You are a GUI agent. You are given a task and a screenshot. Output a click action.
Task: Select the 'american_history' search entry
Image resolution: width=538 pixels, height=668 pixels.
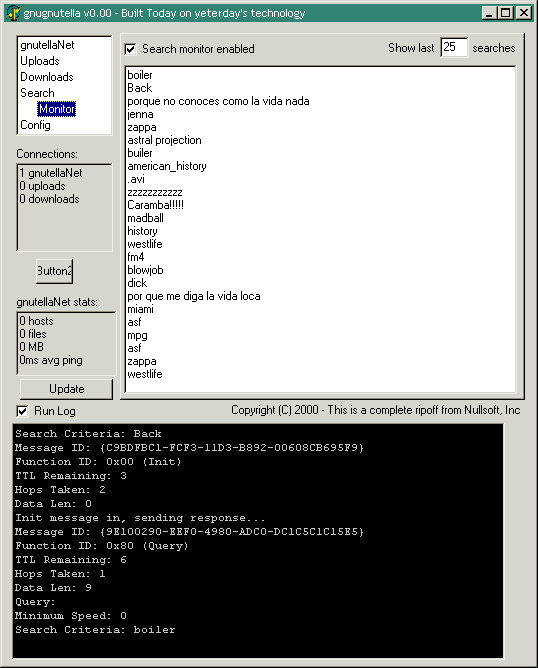click(x=167, y=166)
